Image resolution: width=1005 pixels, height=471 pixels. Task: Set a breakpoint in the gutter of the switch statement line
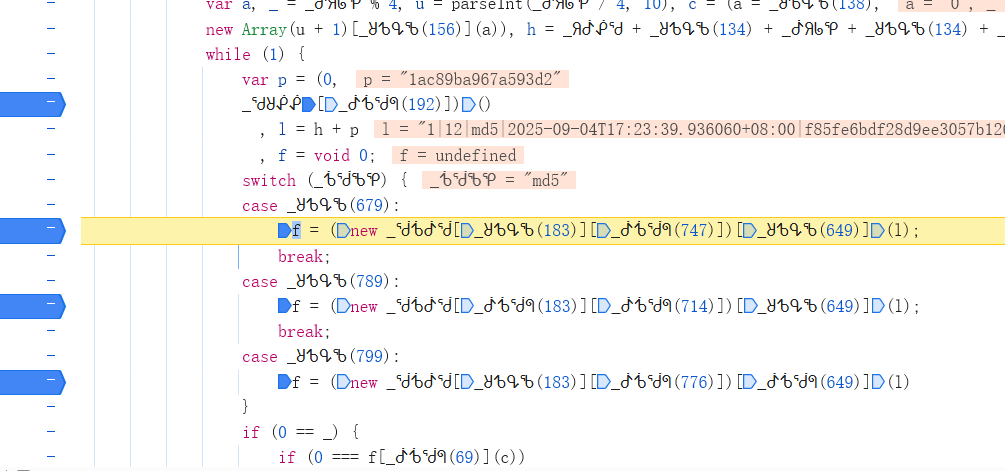[51, 179]
